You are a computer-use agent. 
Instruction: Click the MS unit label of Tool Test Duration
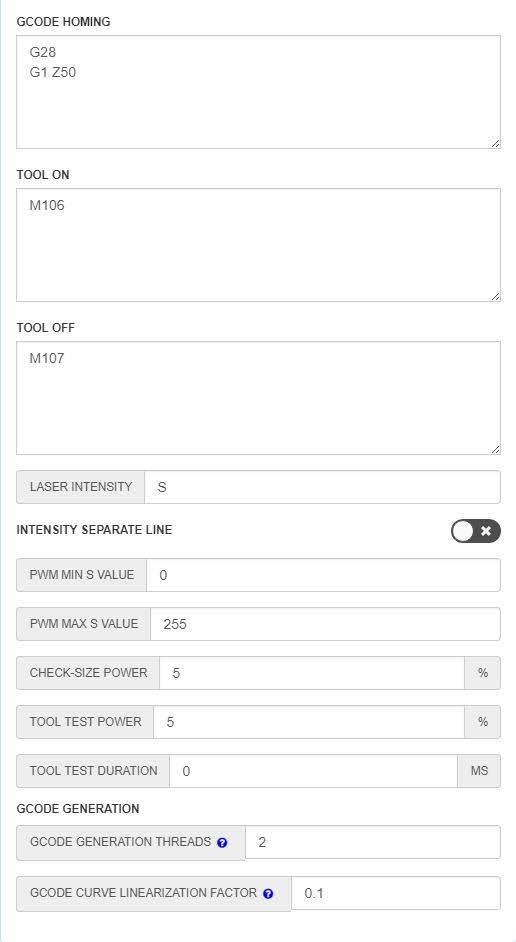coord(479,771)
